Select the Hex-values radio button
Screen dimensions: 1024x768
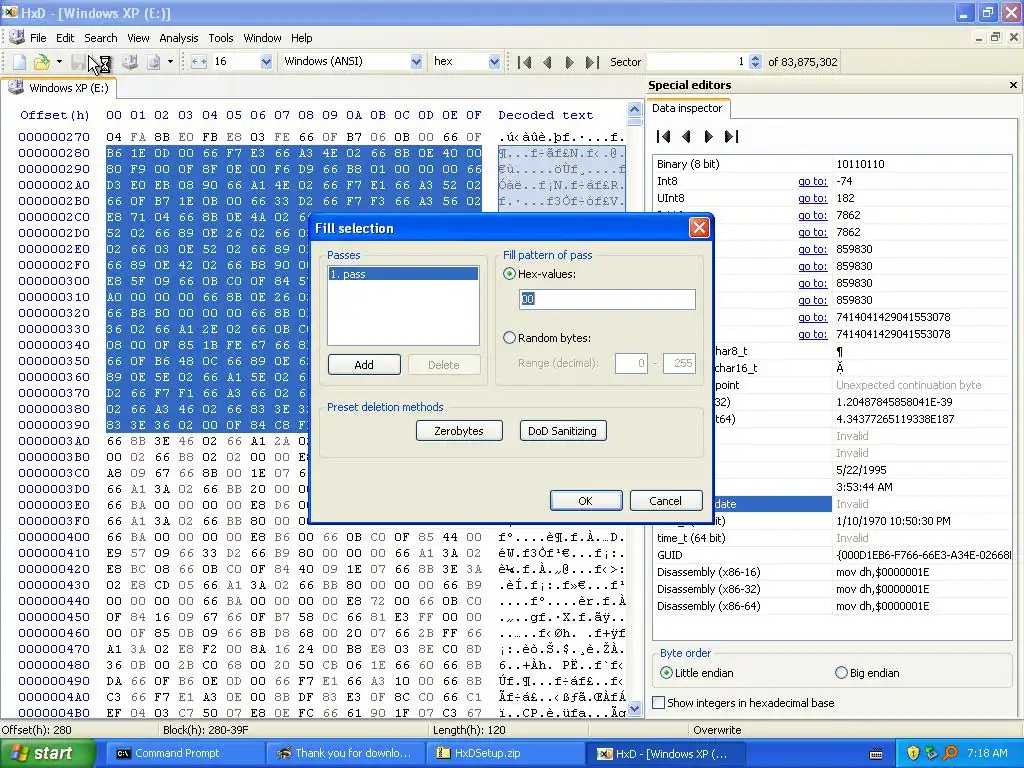click(509, 274)
